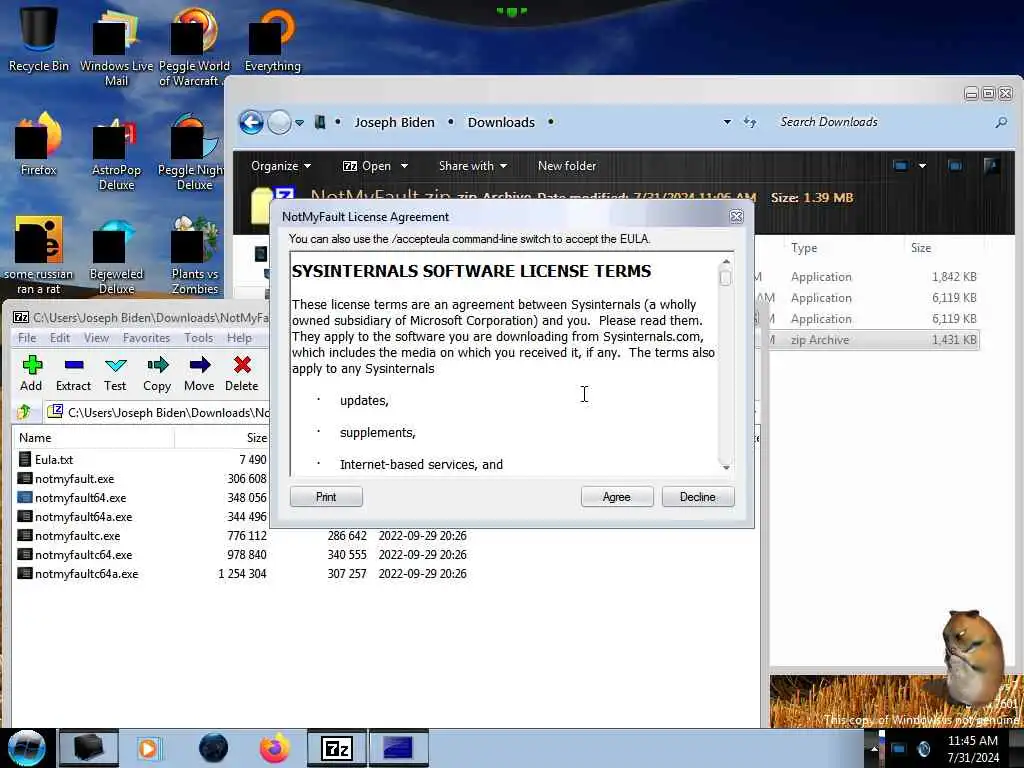1024x768 pixels.
Task: Click 7-Zip taskbar button
Action: click(337, 748)
